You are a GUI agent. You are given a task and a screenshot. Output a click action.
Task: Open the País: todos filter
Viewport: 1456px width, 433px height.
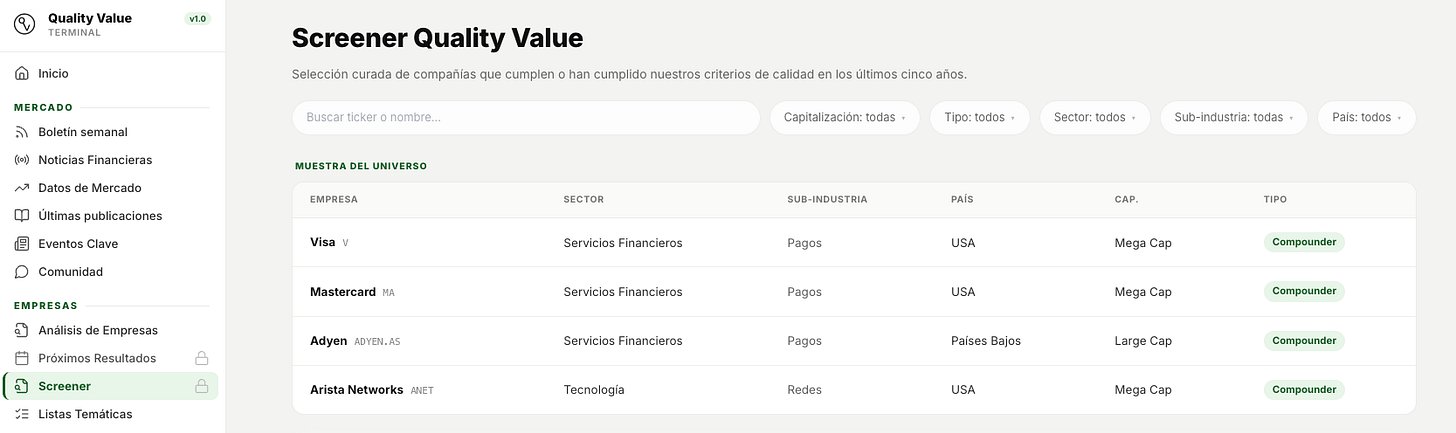point(1366,117)
